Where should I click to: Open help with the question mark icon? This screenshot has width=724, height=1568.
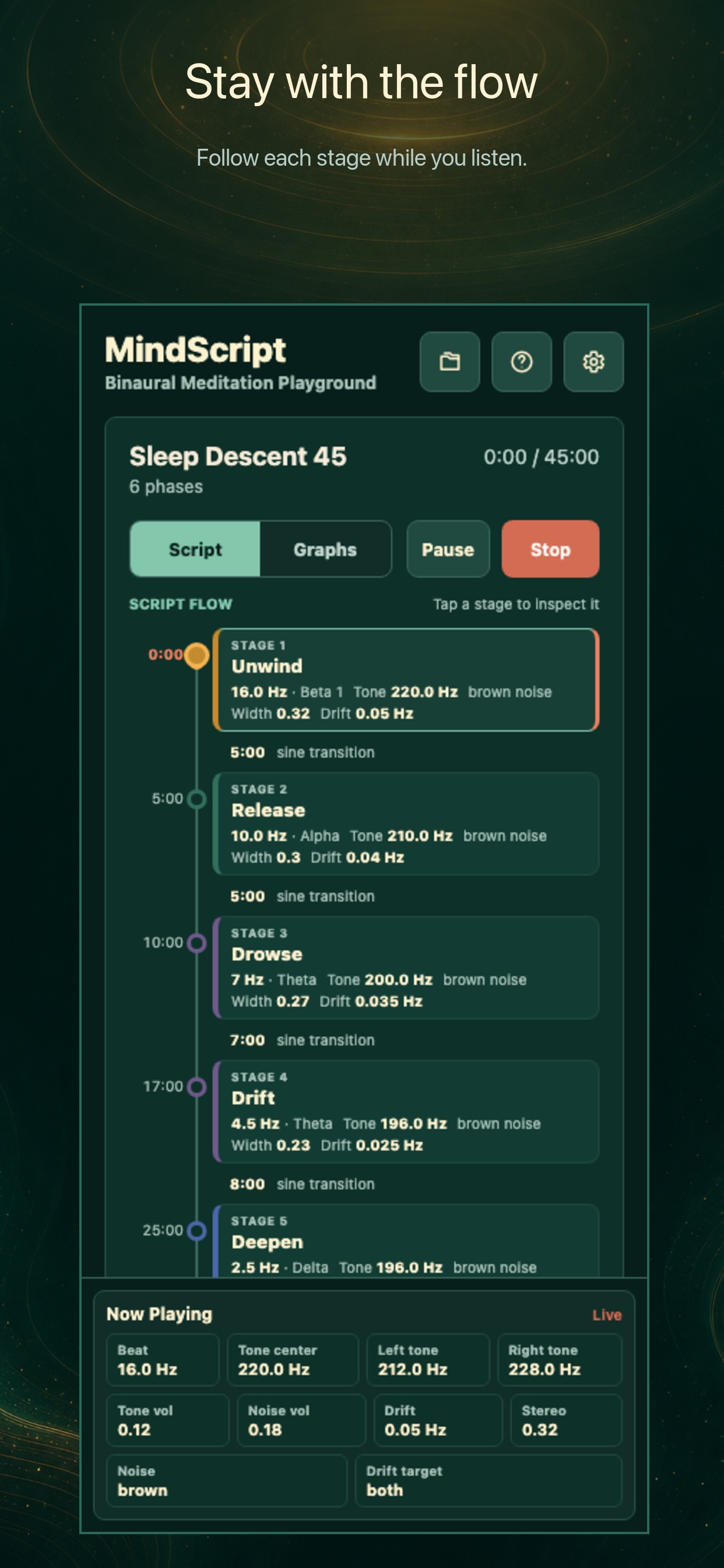521,362
